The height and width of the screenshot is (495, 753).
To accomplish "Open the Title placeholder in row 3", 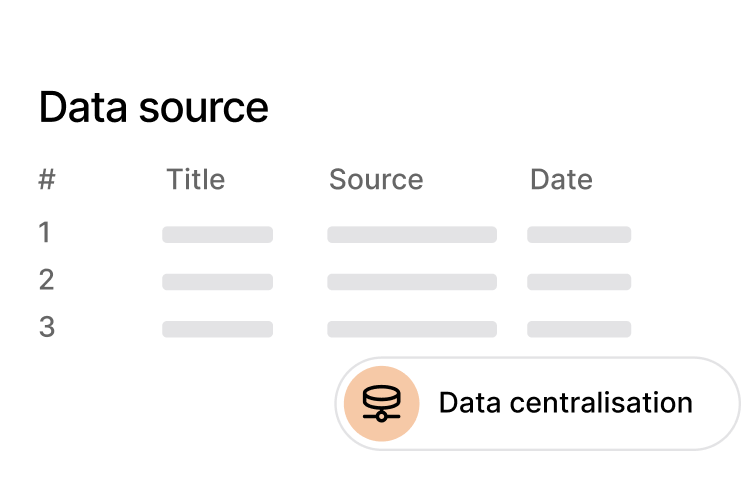I will click(x=217, y=329).
